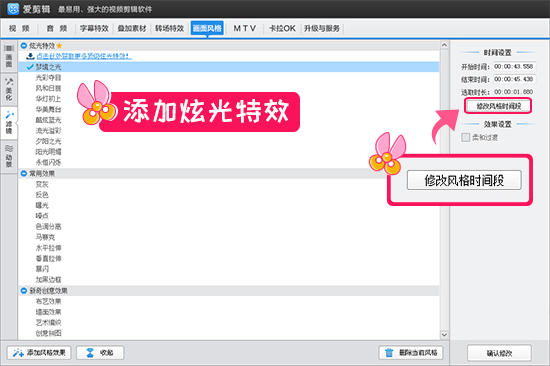Select the 噪点 effect
550x366 pixels.
tap(42, 216)
